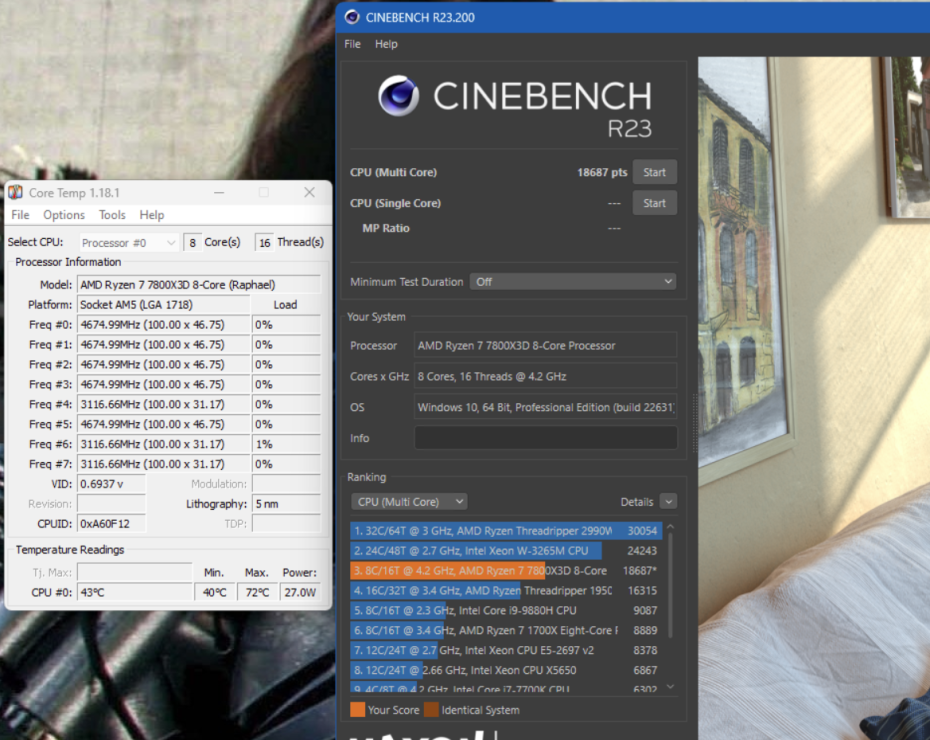The image size is (930, 740).
Task: Click the Freq #7 value field
Action: [163, 464]
